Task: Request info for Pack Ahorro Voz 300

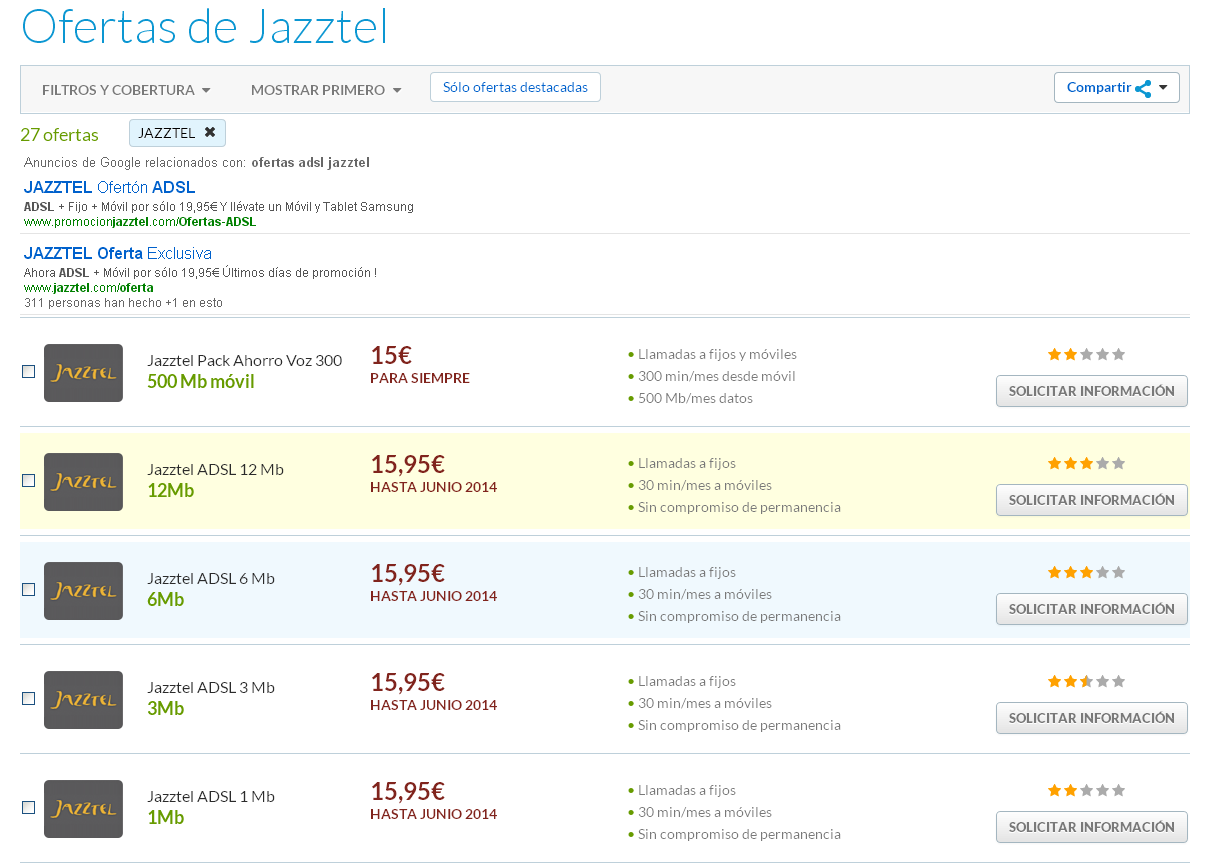Action: tap(1092, 391)
